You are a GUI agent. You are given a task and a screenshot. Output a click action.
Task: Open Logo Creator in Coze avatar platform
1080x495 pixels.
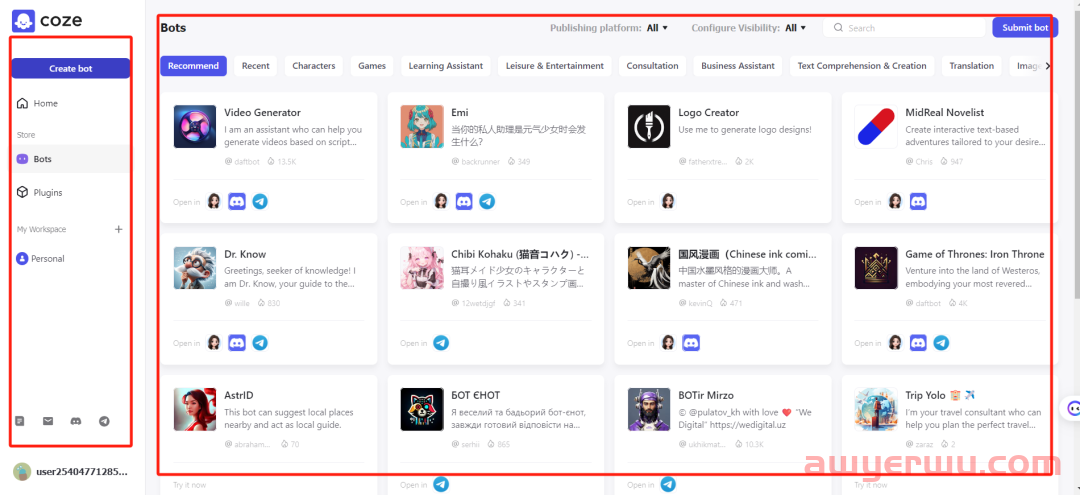[668, 201]
